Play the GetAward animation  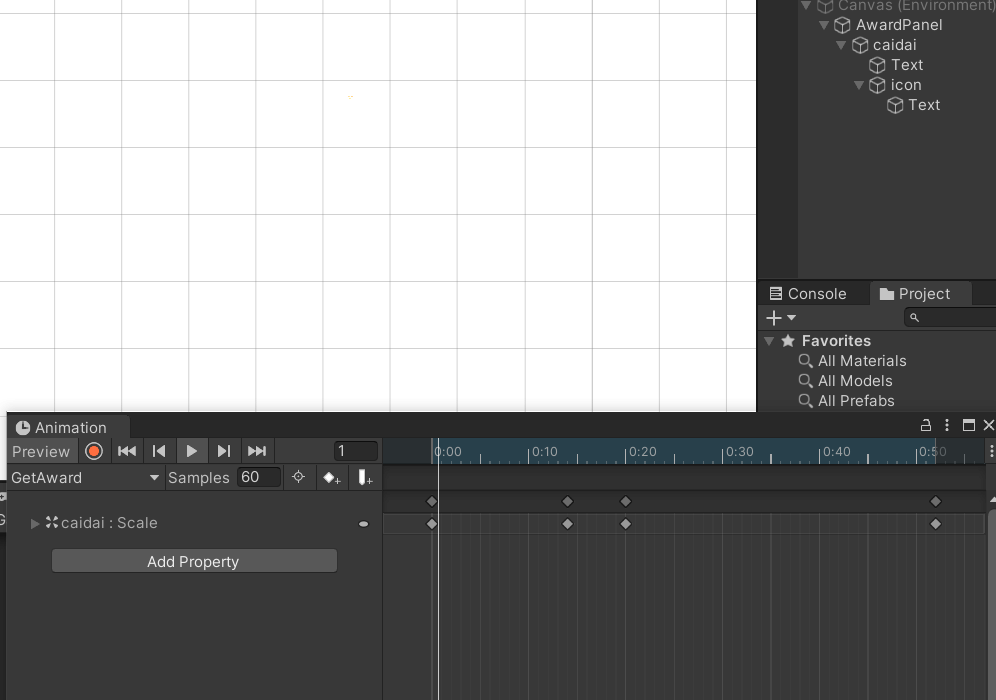coord(191,451)
